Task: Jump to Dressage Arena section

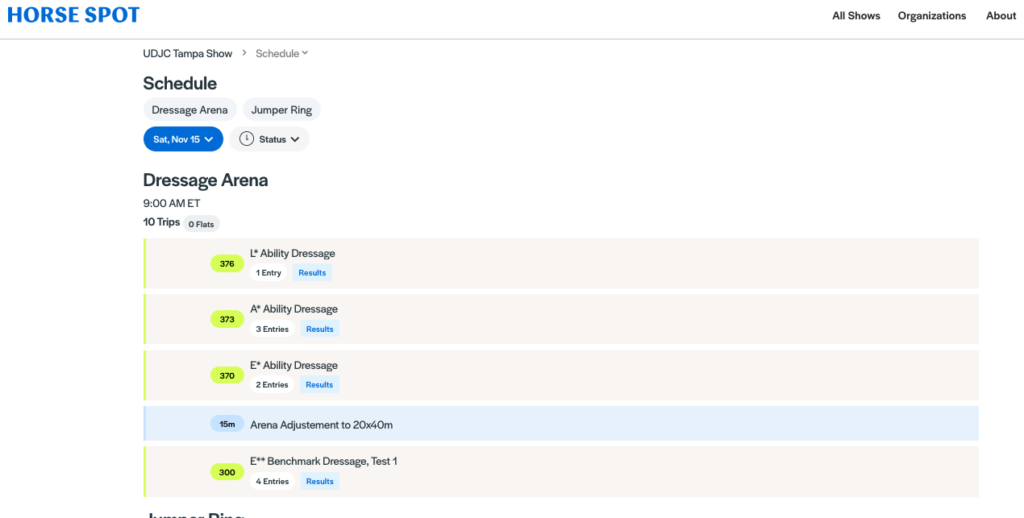Action: pos(190,110)
